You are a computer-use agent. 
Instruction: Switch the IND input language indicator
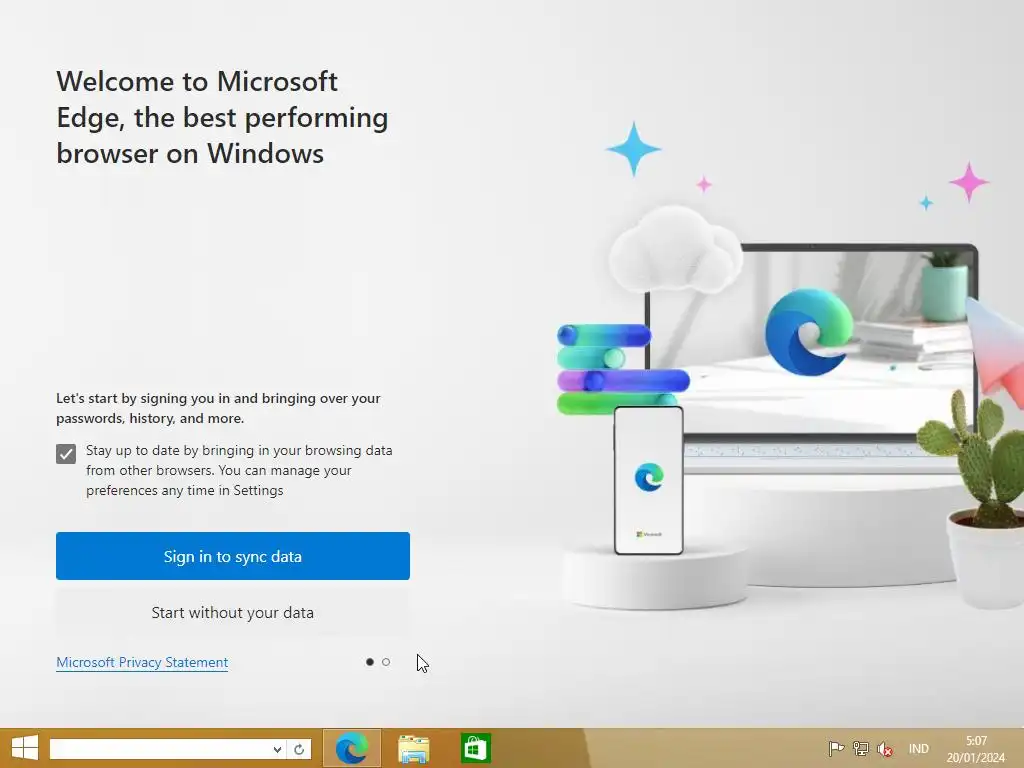click(x=918, y=749)
